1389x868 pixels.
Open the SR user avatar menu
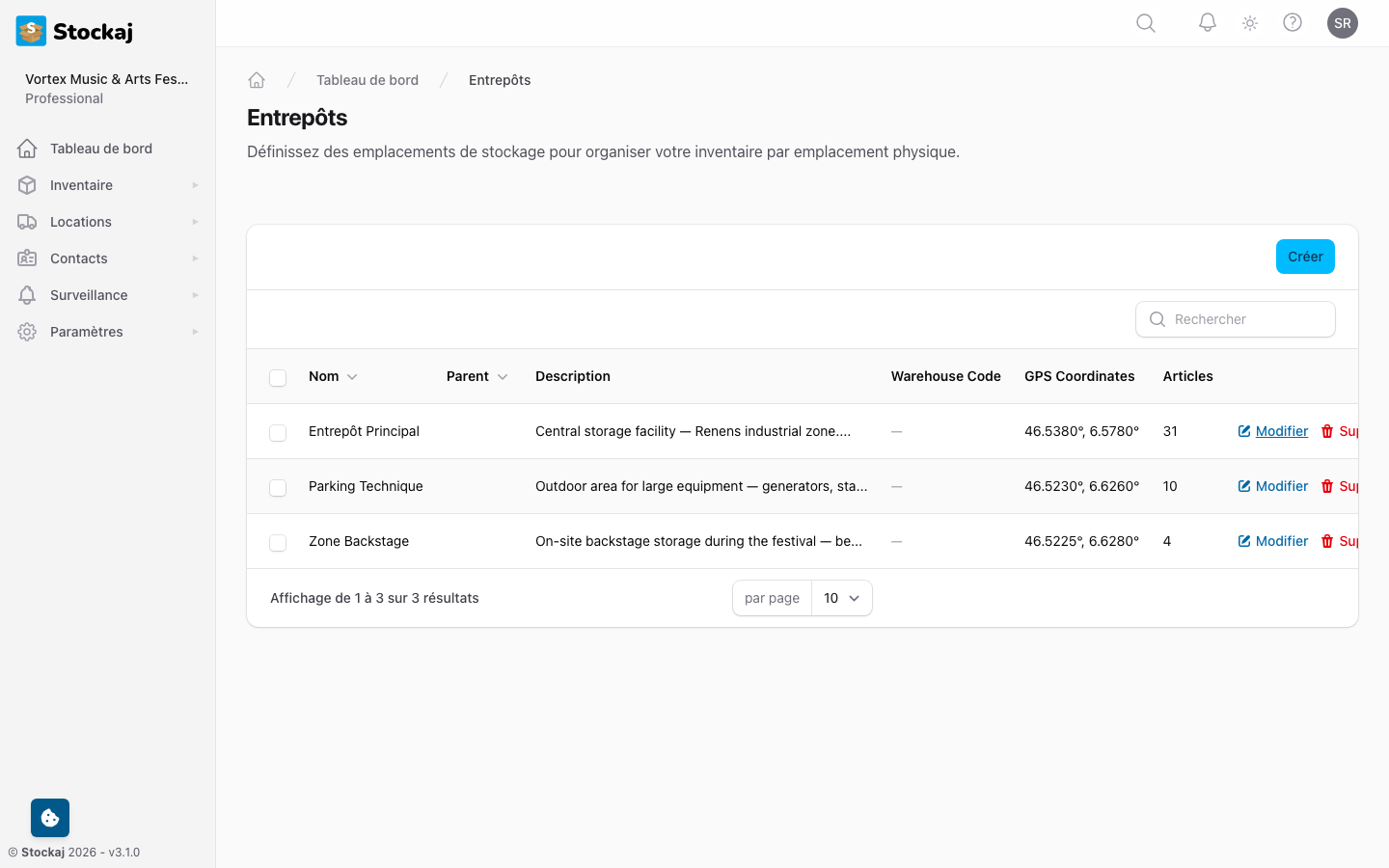tap(1342, 23)
